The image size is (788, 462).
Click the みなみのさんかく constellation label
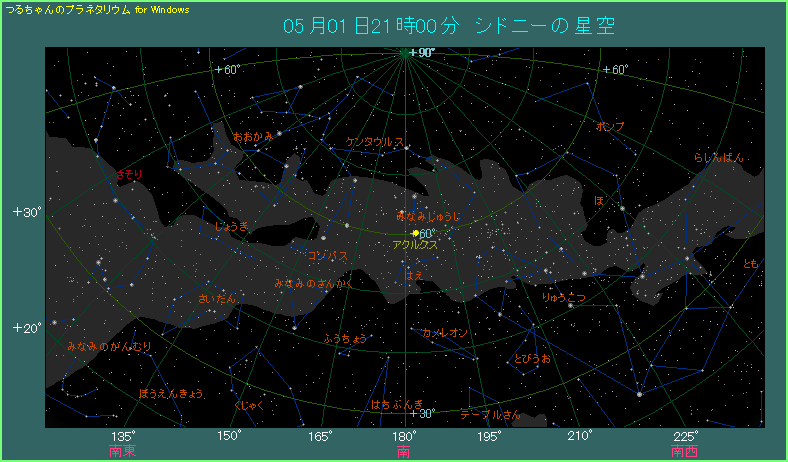tap(314, 284)
